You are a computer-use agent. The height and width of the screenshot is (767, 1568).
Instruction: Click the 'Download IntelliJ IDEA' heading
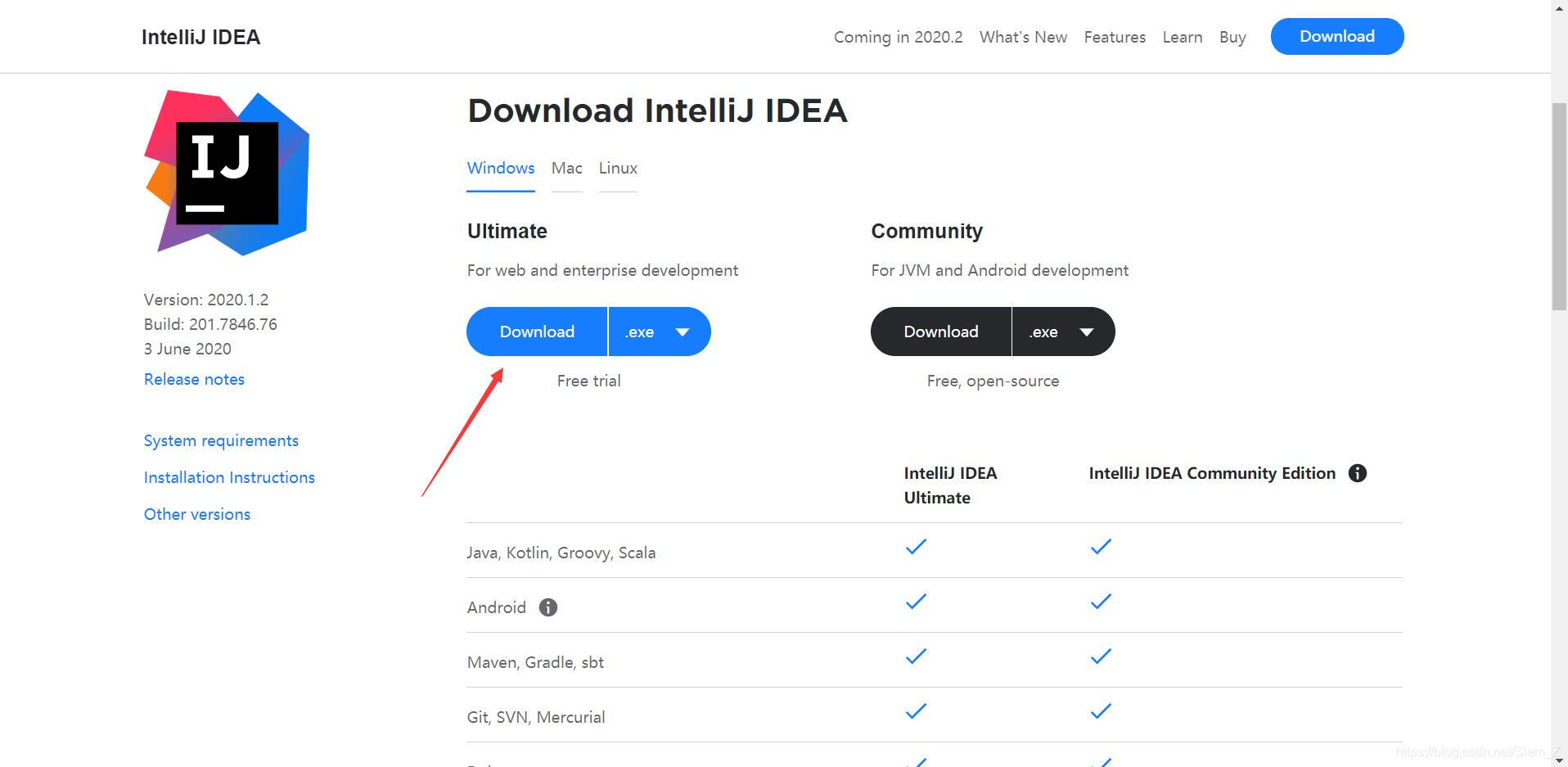[657, 111]
